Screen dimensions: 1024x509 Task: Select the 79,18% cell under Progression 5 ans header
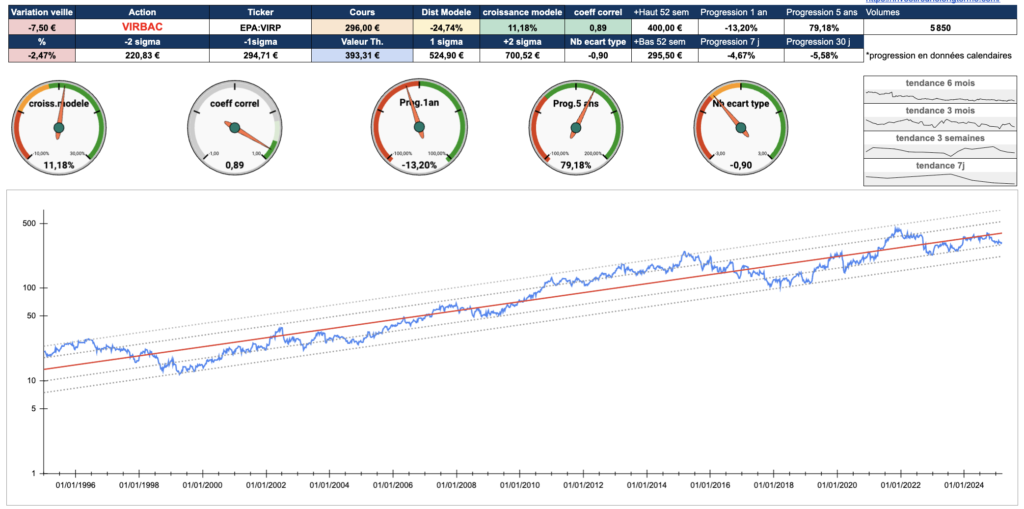pos(822,27)
